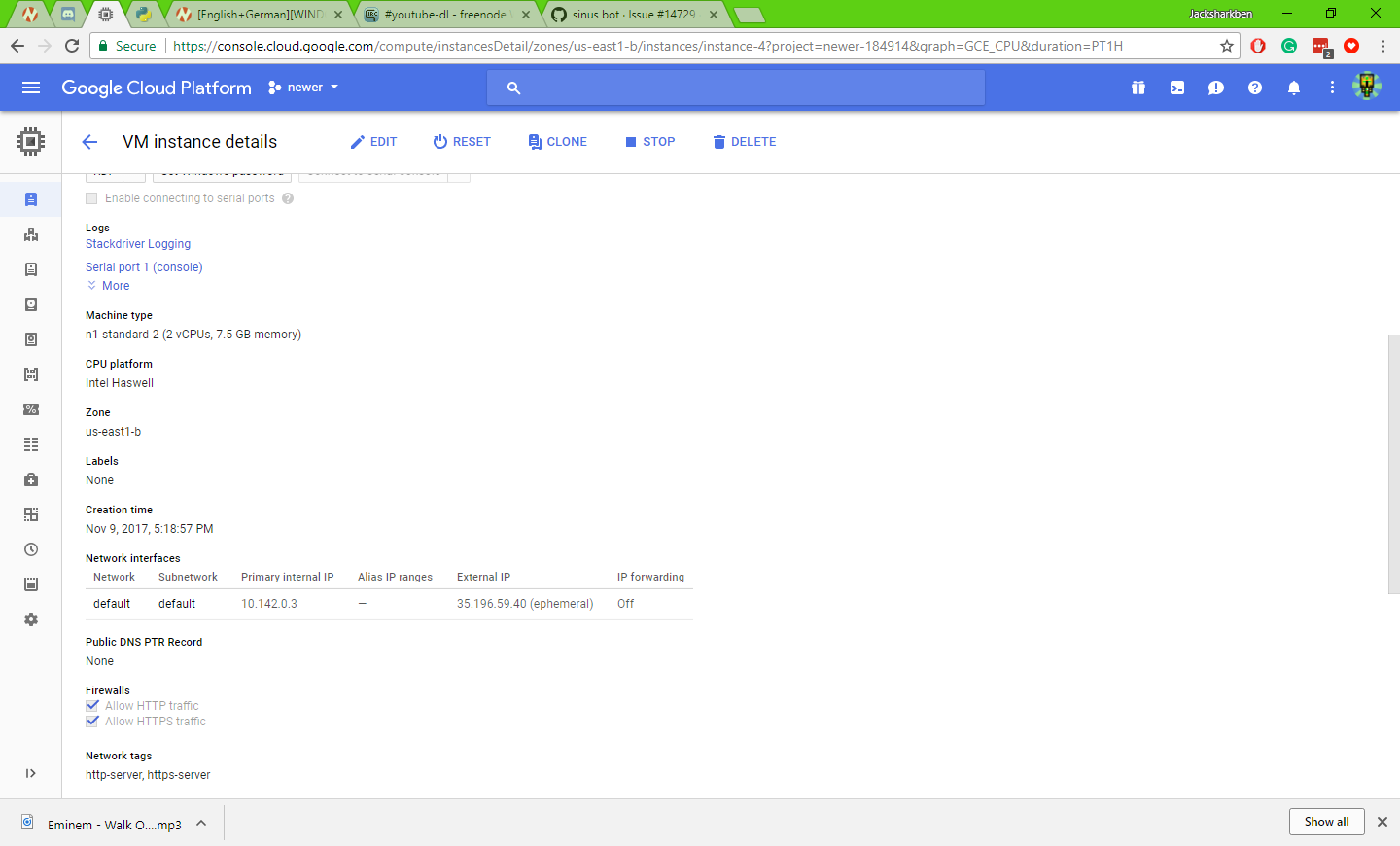Screen dimensions: 1400x846
Task: Activate Google Cloud Shell icon
Action: 1177,88
